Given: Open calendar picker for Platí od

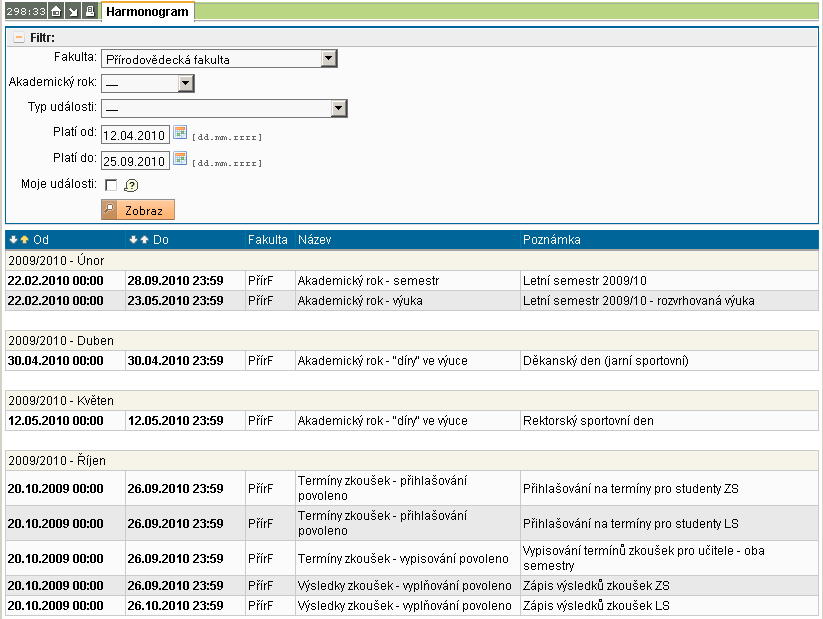Looking at the screenshot, I should 180,133.
